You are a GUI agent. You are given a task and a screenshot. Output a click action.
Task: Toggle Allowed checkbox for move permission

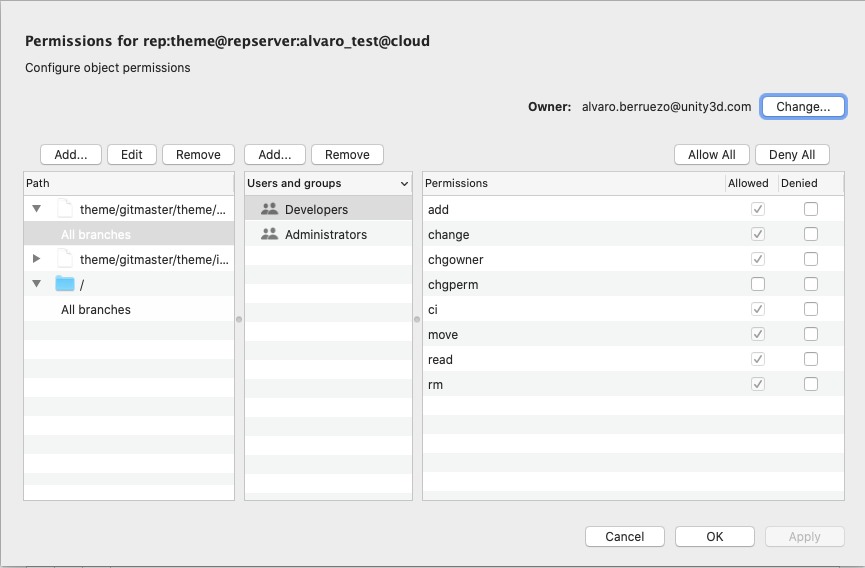point(758,334)
